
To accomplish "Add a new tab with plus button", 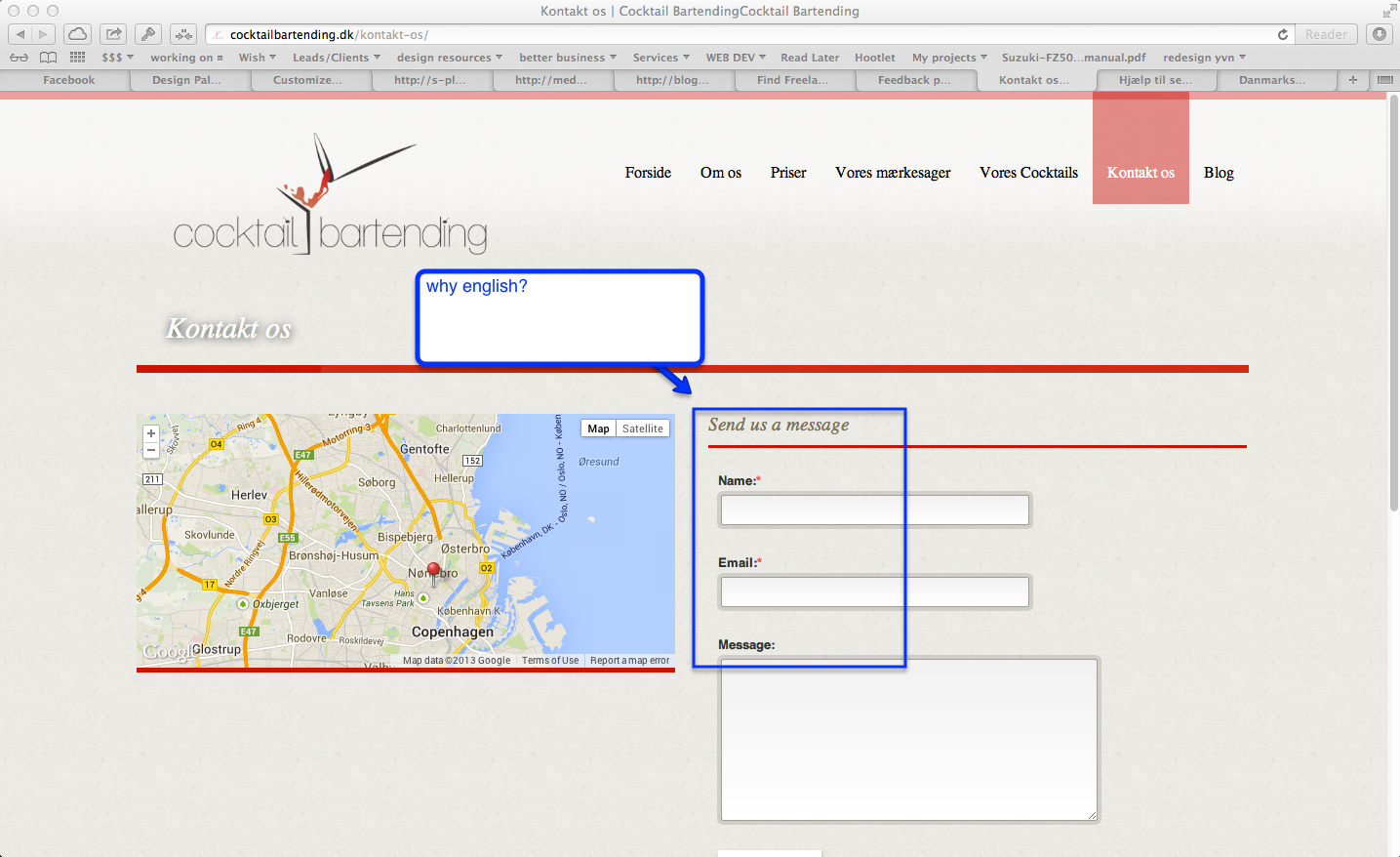I will pyautogui.click(x=1352, y=80).
